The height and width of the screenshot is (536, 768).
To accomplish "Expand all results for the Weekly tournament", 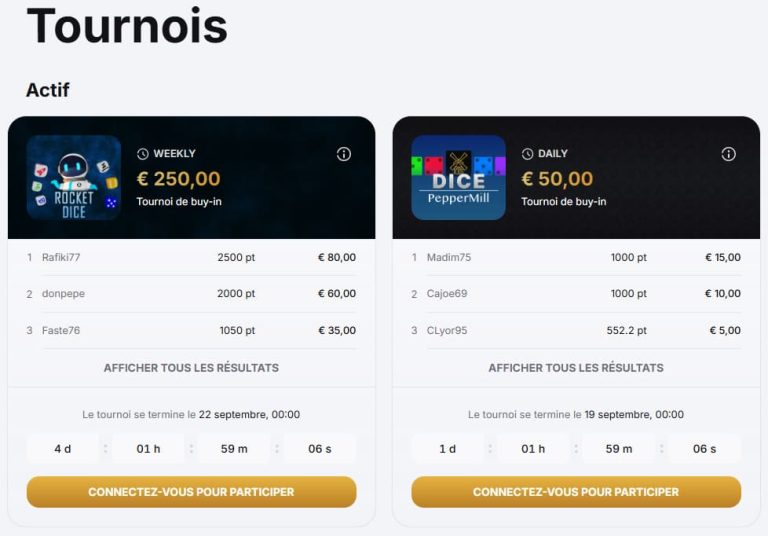I will pyautogui.click(x=191, y=368).
